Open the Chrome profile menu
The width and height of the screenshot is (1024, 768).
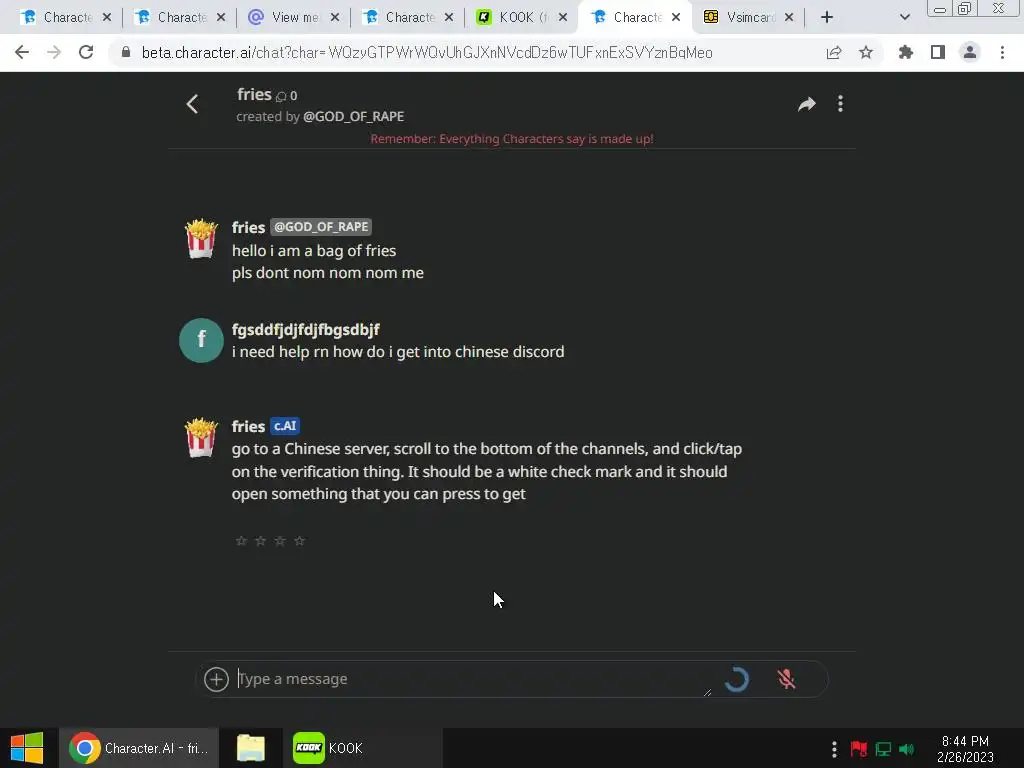pyautogui.click(x=970, y=52)
